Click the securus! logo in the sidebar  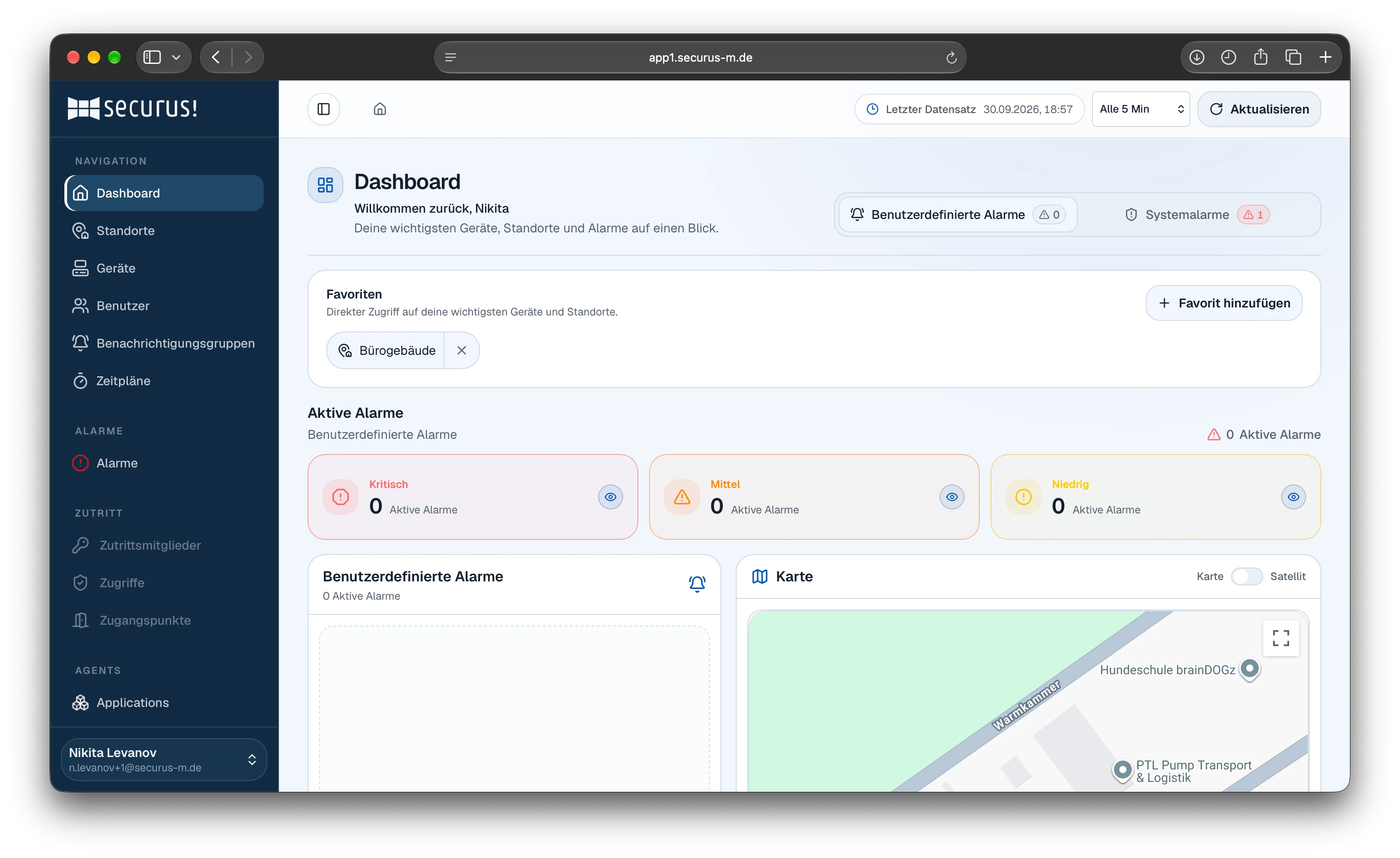132,108
